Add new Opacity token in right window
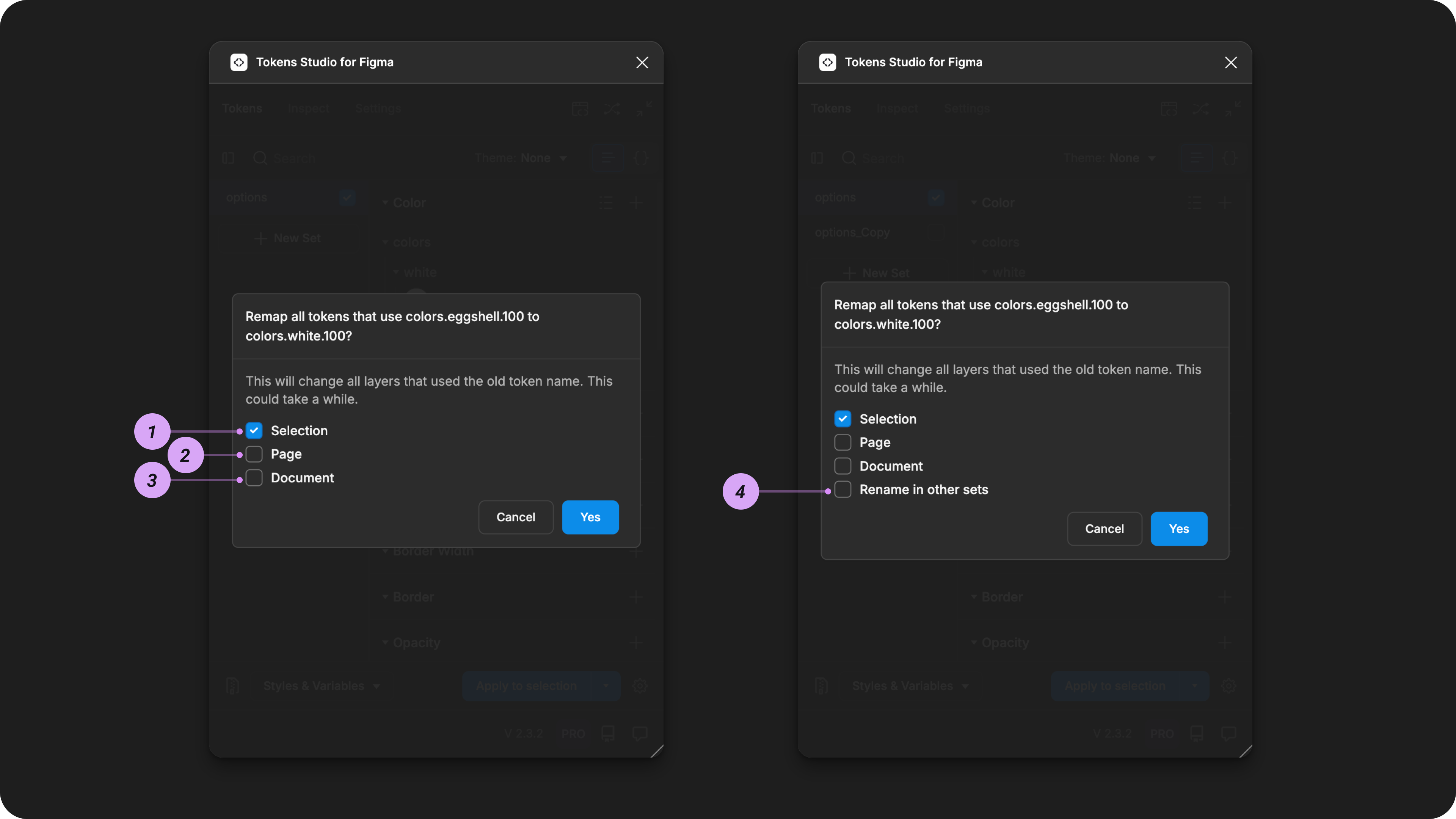Screen dimensions: 1456x819 pos(1225,643)
